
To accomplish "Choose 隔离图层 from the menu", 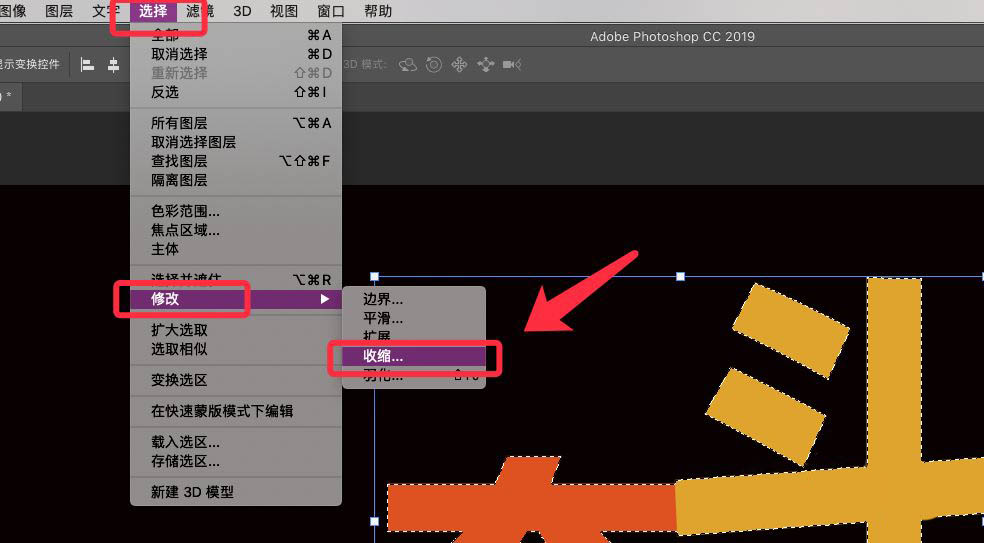I will tap(236, 181).
